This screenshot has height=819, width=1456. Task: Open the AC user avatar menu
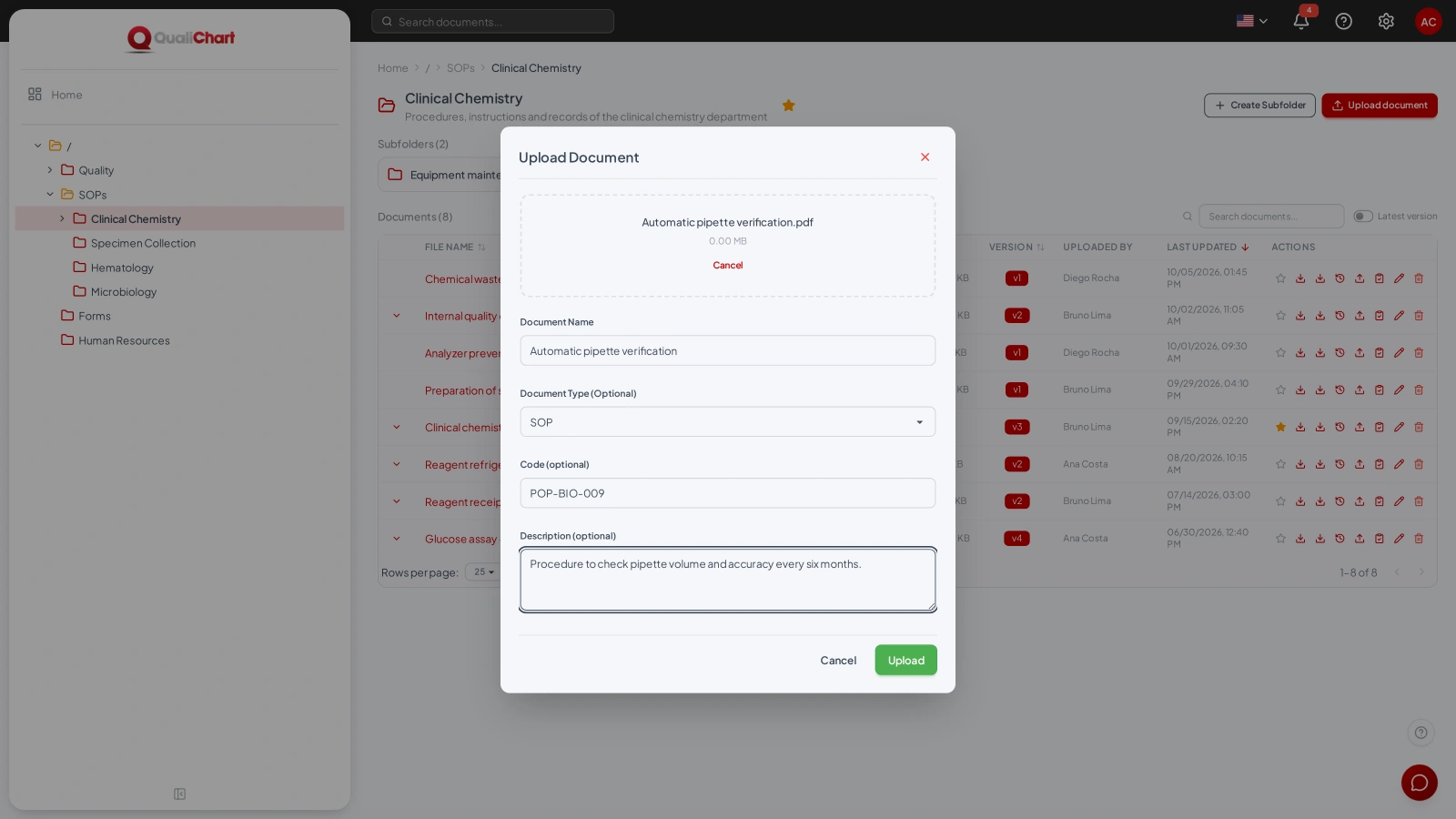click(1428, 21)
